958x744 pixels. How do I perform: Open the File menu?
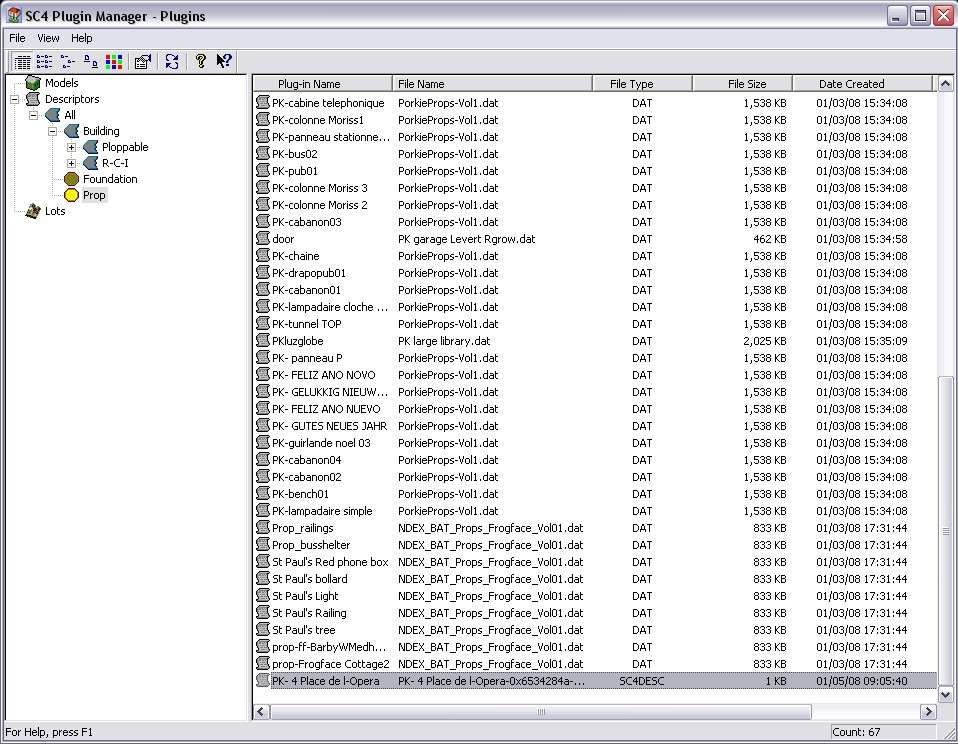17,38
